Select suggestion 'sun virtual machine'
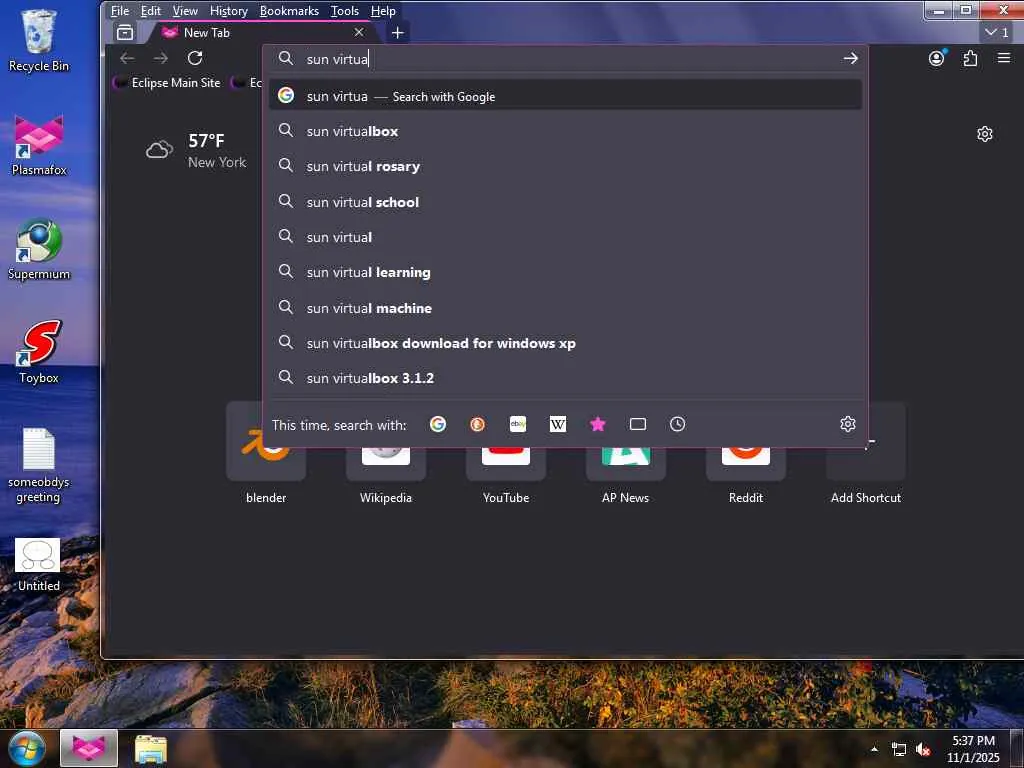 (565, 308)
